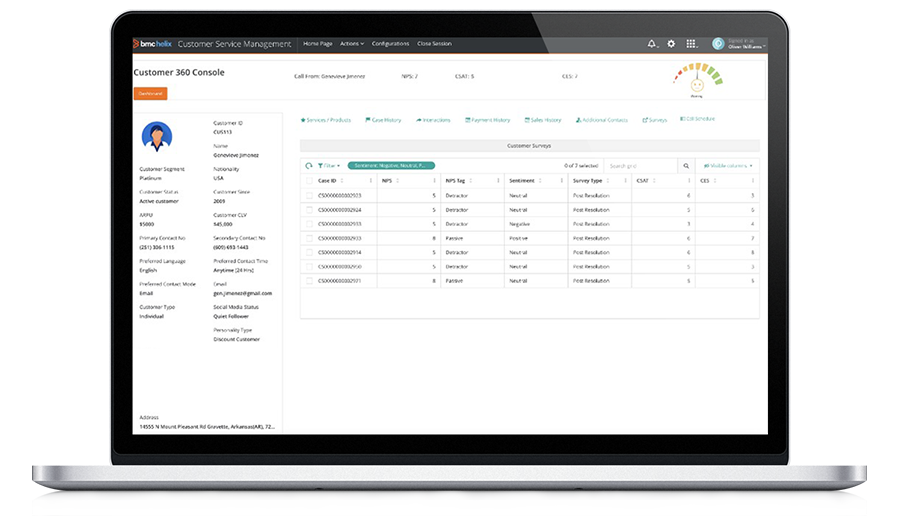Click the Search grid input field

coord(639,166)
